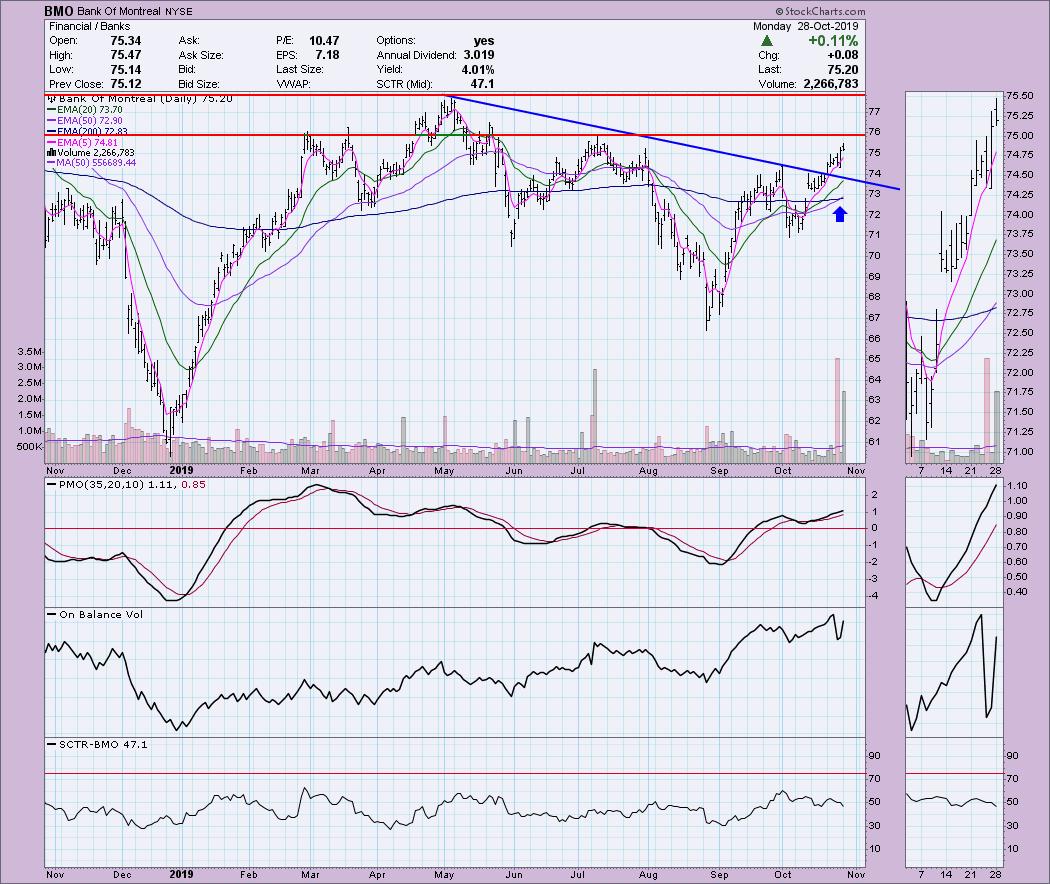This screenshot has height=884, width=1050.
Task: Click the volume bar icon in the legend
Action: (51, 153)
